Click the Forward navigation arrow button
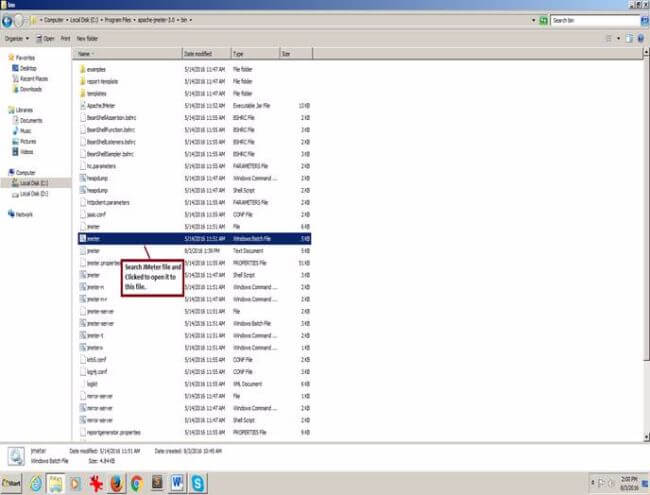 18,20
